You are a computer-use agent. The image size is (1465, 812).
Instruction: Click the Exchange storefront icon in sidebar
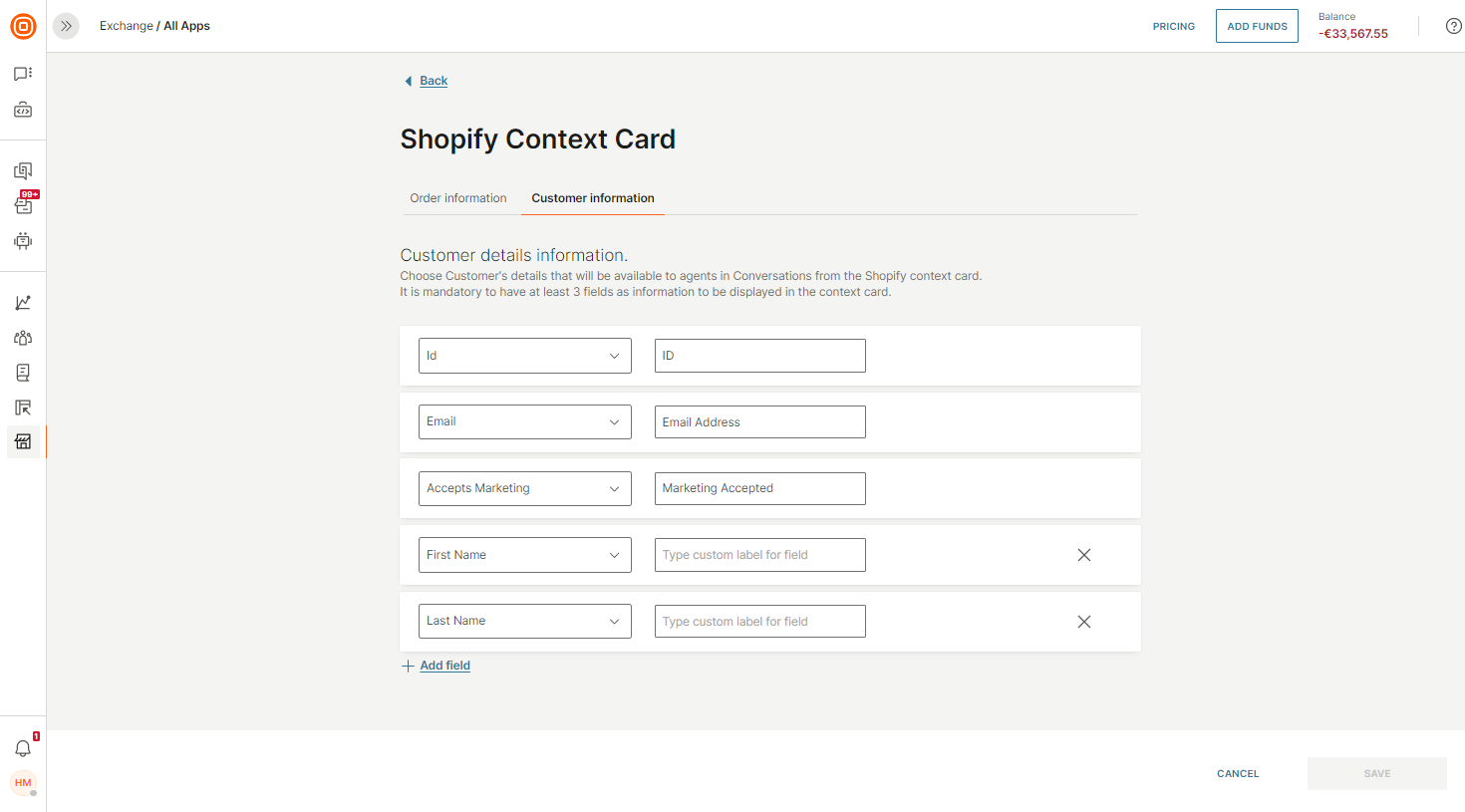click(x=23, y=441)
